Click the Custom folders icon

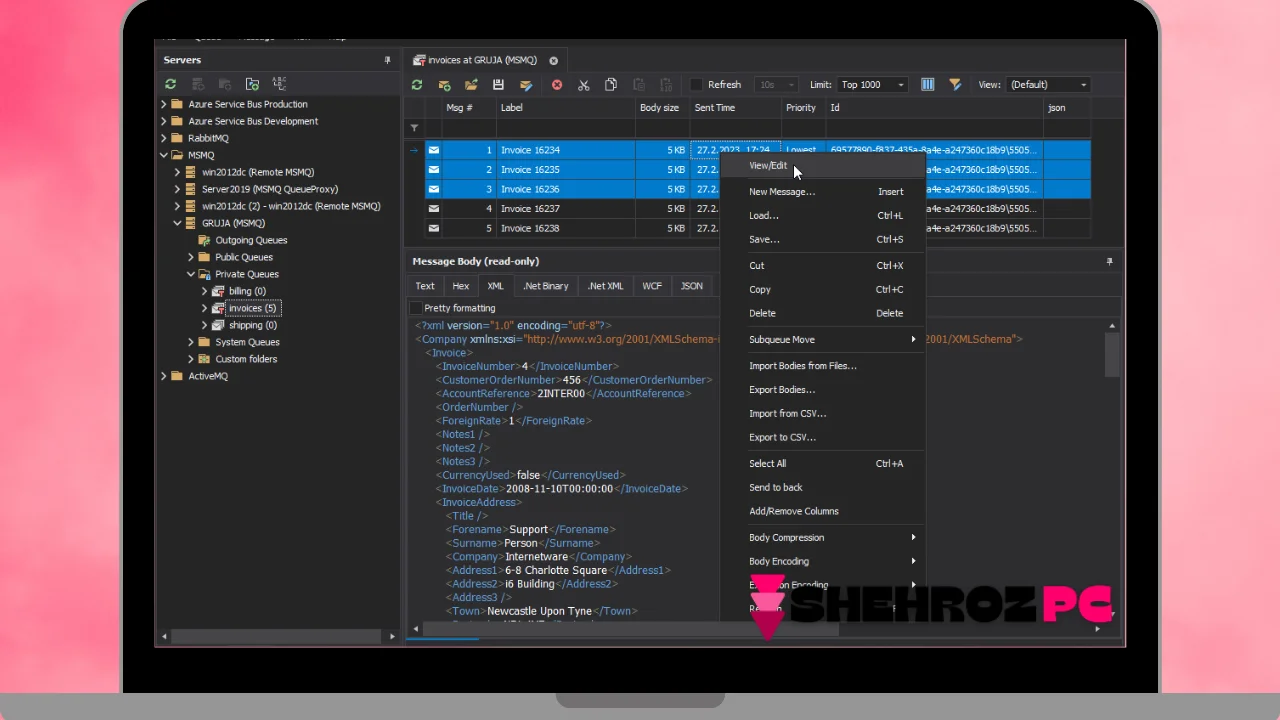point(204,359)
